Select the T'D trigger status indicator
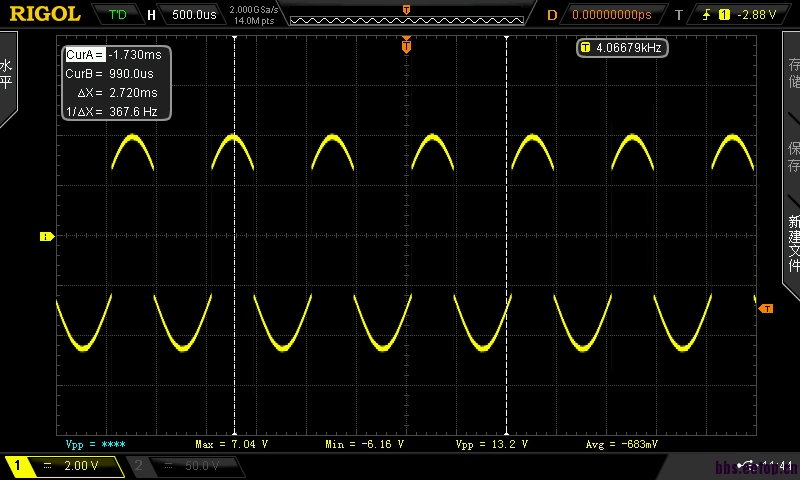Image resolution: width=800 pixels, height=480 pixels. point(117,14)
